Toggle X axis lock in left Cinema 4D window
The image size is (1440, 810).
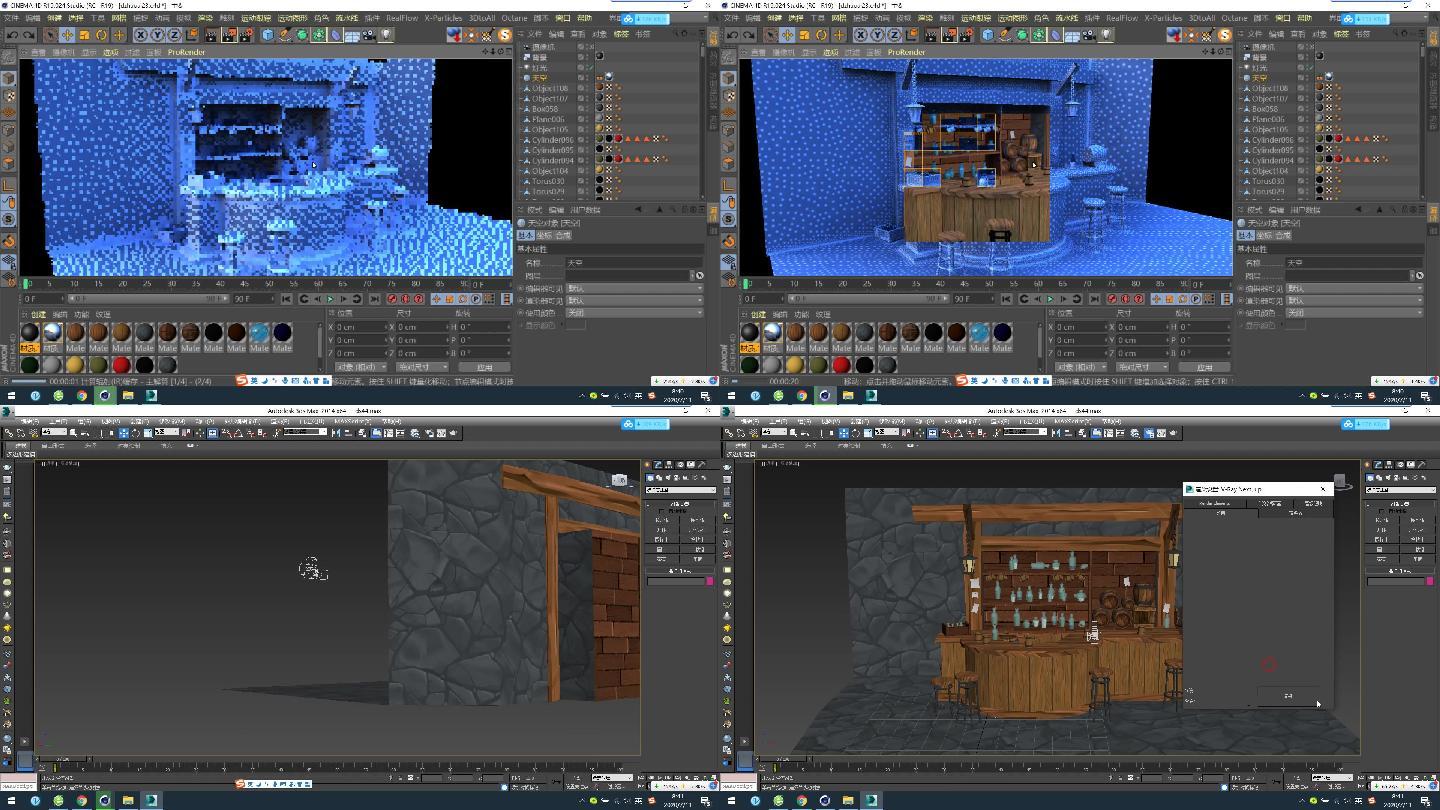point(140,34)
